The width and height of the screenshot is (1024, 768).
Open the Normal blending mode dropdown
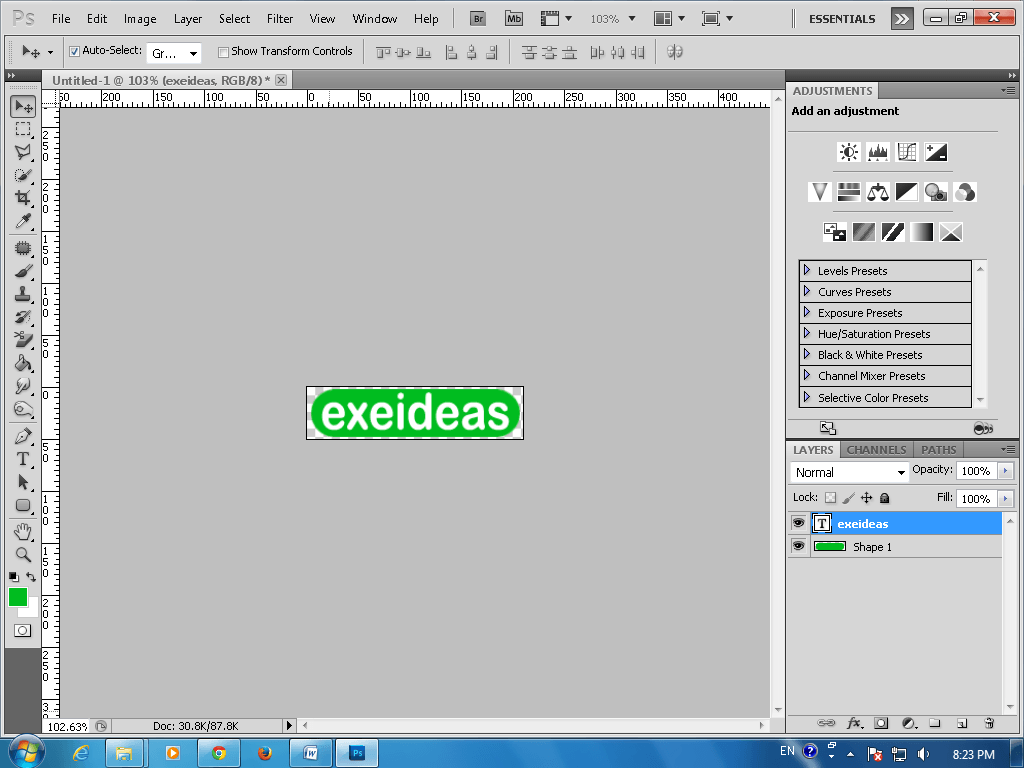(x=849, y=472)
